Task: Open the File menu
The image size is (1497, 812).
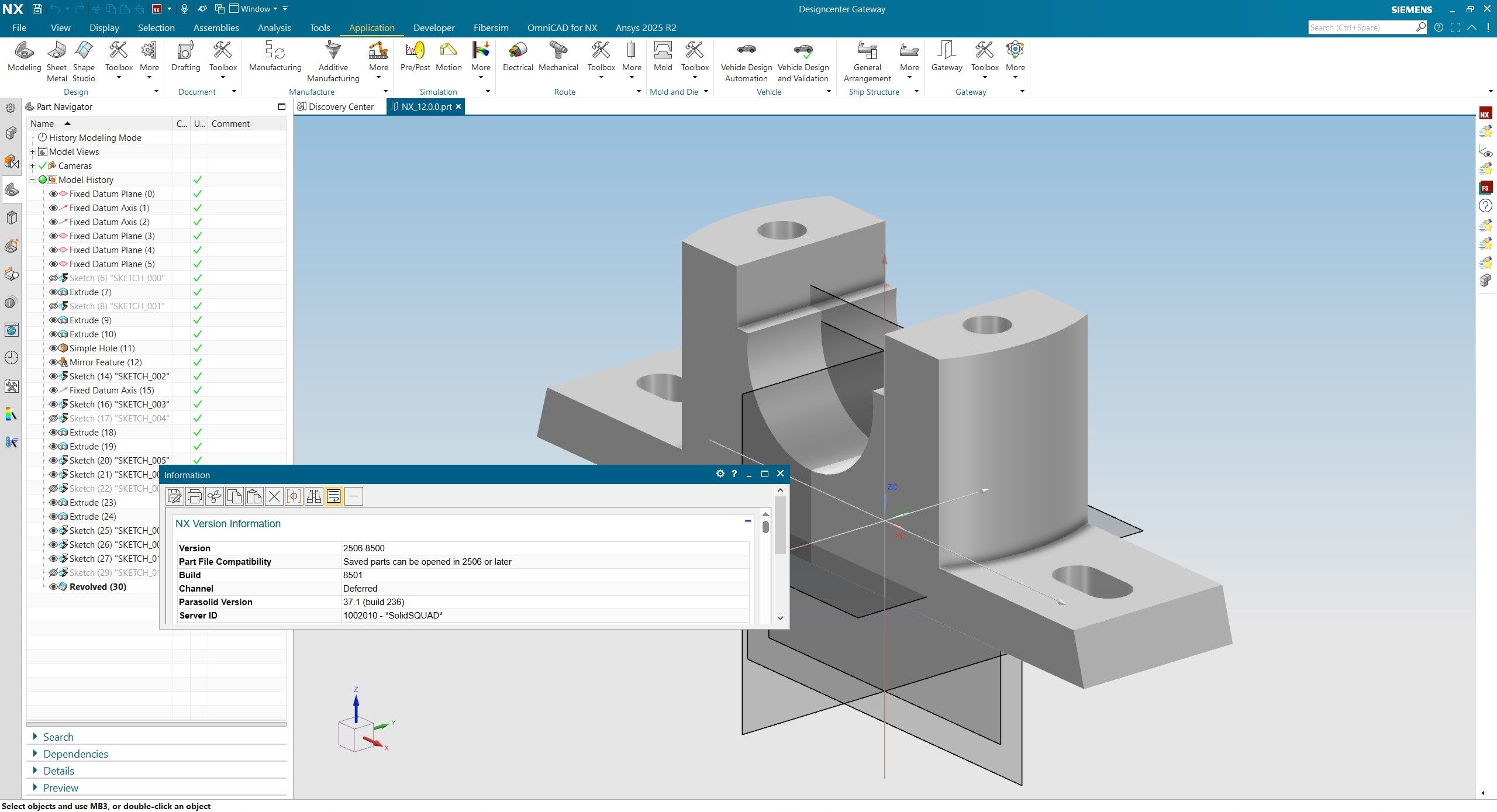Action: pos(19,27)
